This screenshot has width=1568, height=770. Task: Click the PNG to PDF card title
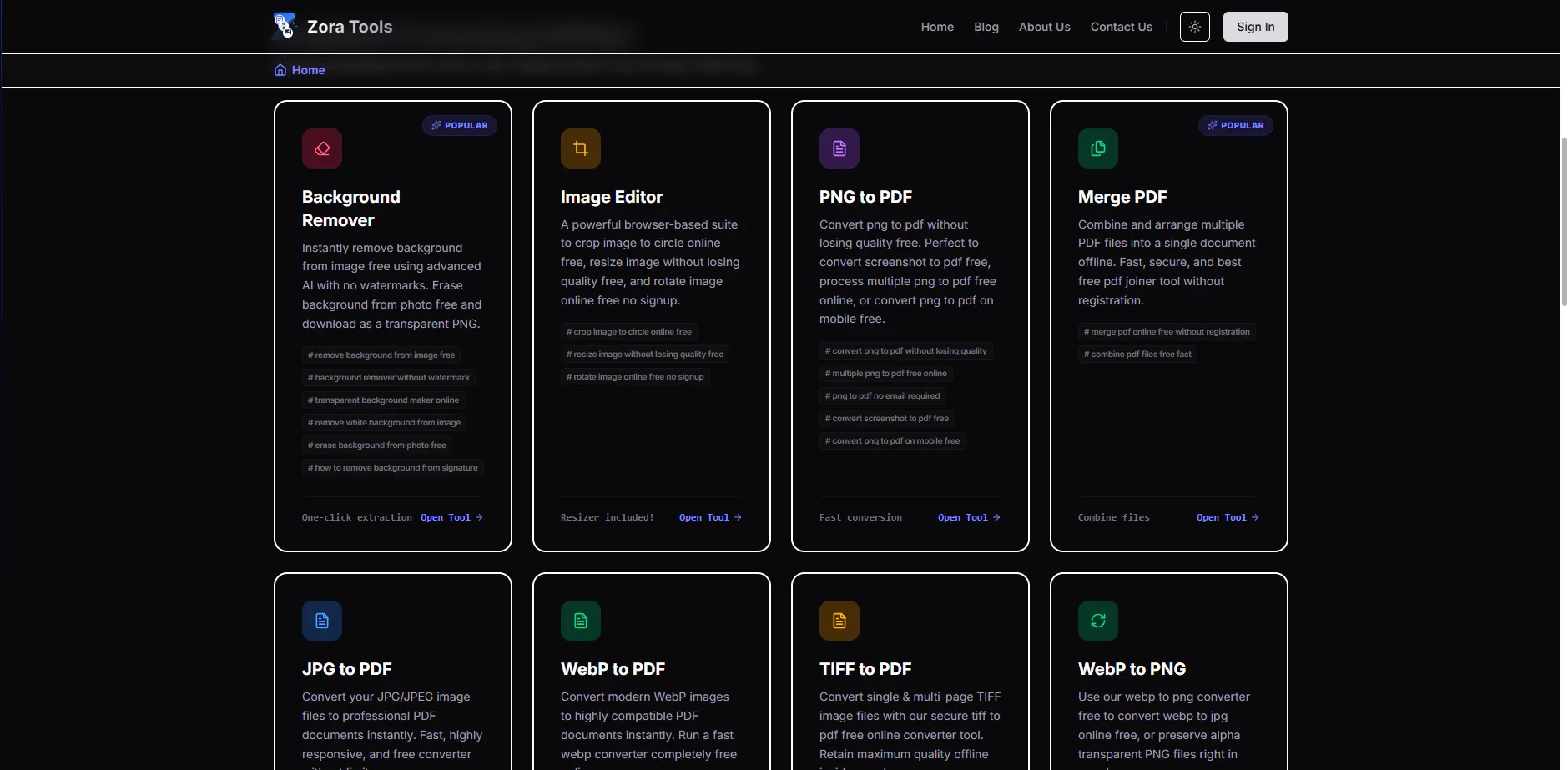coord(865,197)
